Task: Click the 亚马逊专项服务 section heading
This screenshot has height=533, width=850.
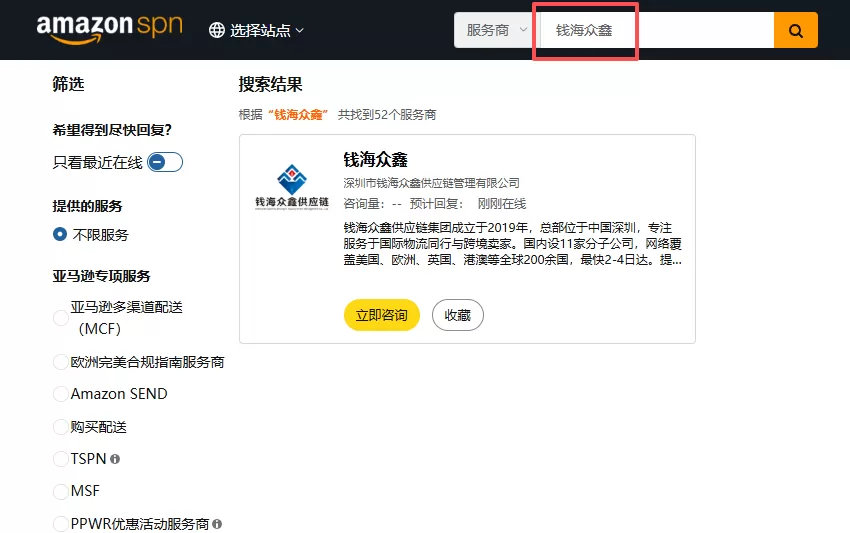Action: (101, 276)
